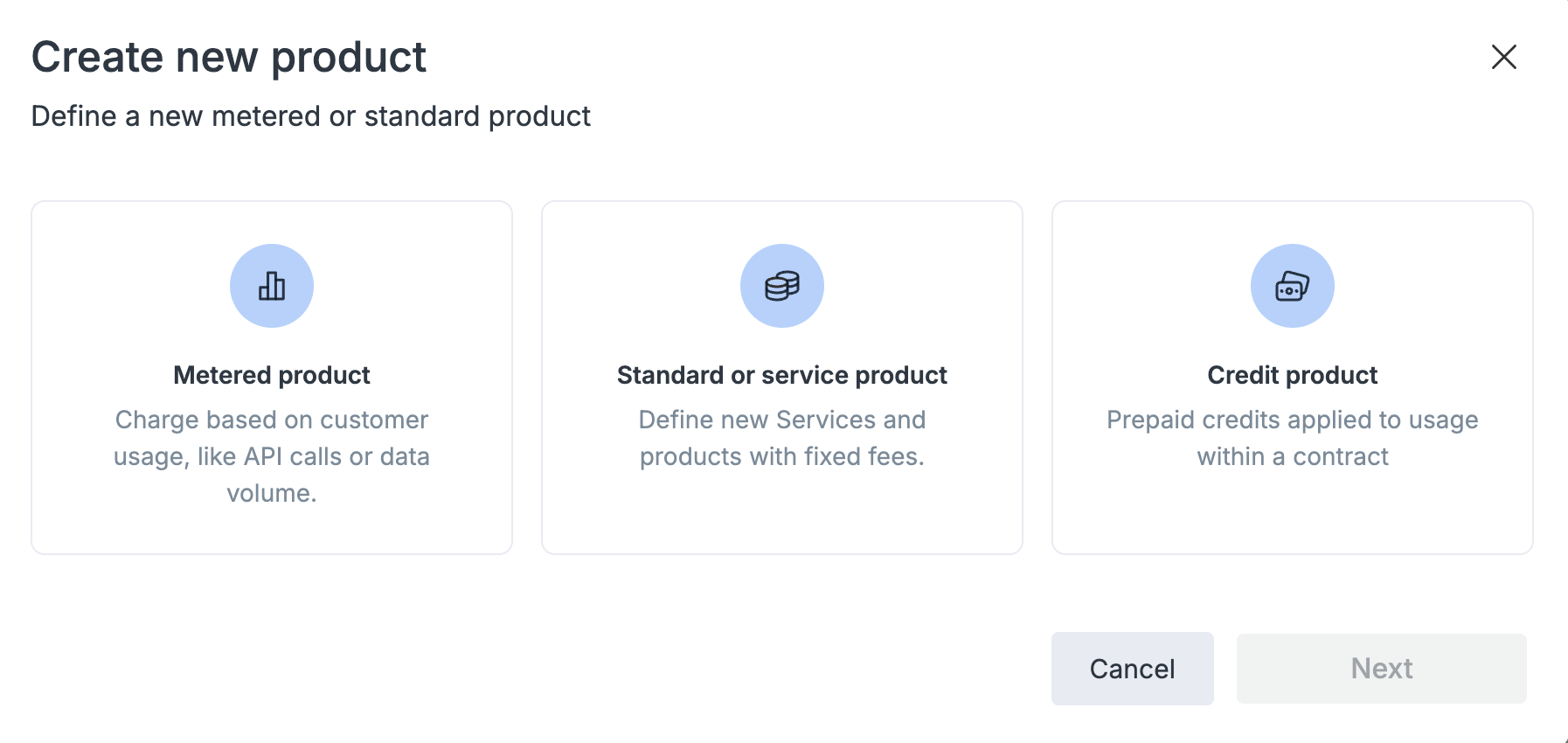Choose the Standard or service product card
The image size is (1568, 743).
(x=782, y=378)
